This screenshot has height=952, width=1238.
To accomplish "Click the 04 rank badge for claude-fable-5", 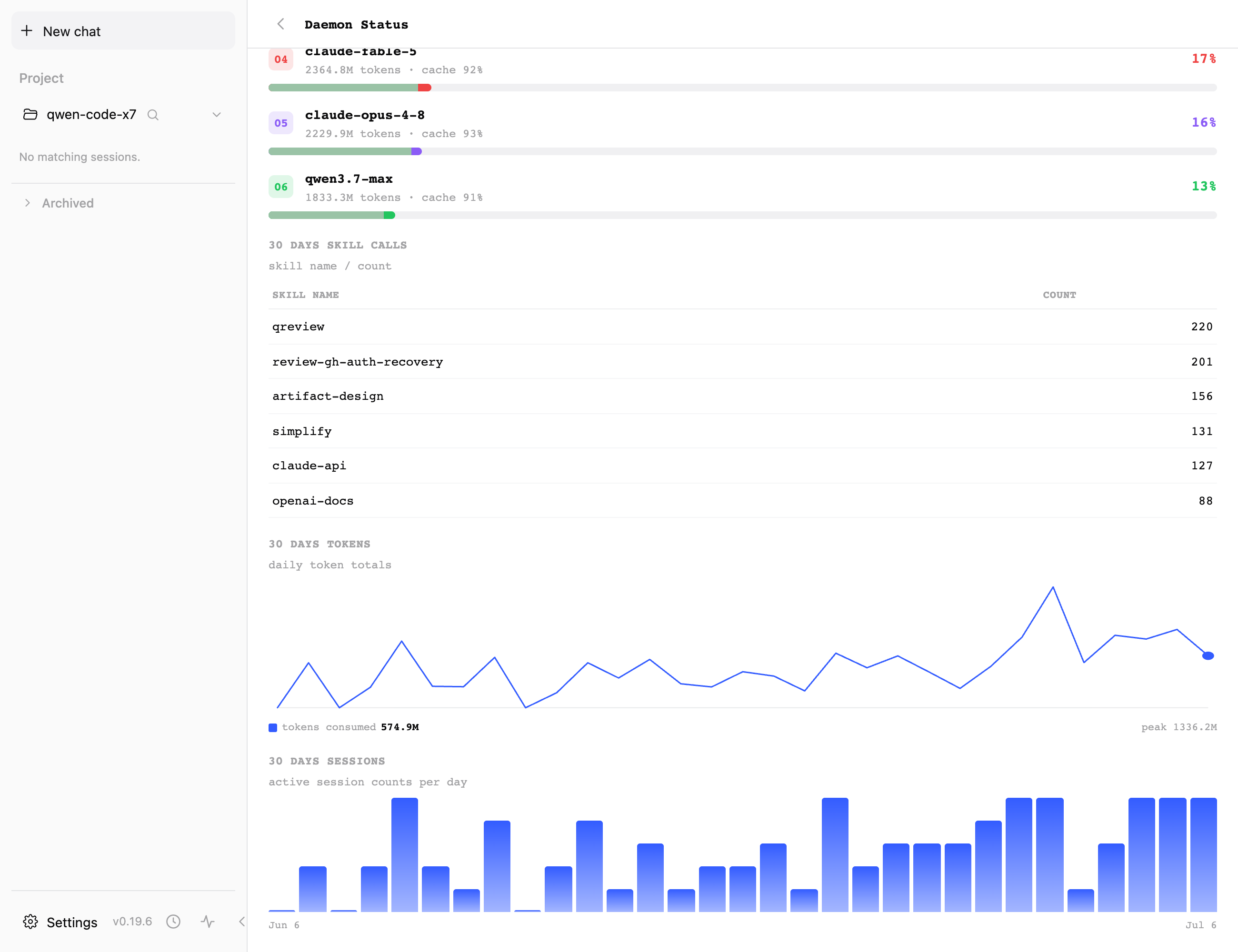I will pos(280,59).
